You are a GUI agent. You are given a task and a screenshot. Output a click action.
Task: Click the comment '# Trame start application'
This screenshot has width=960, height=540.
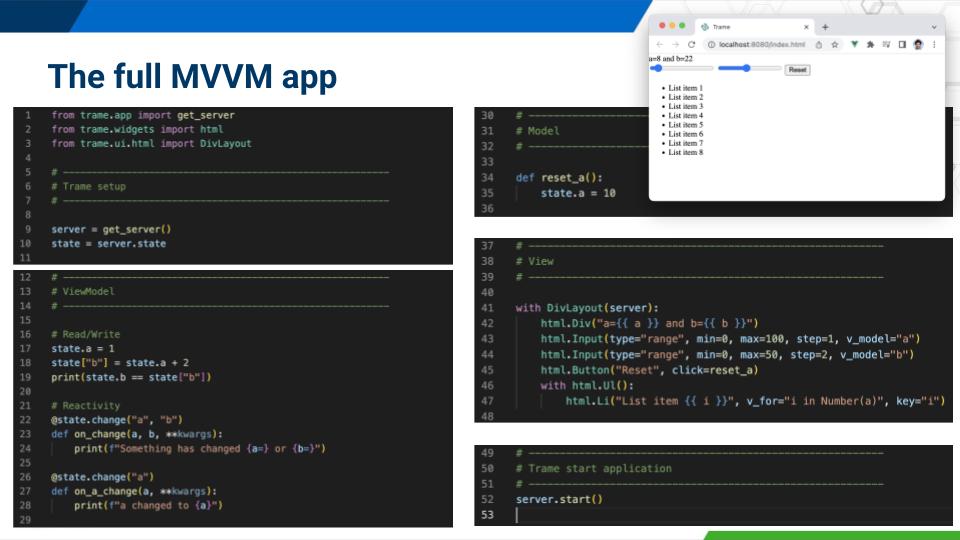point(593,468)
